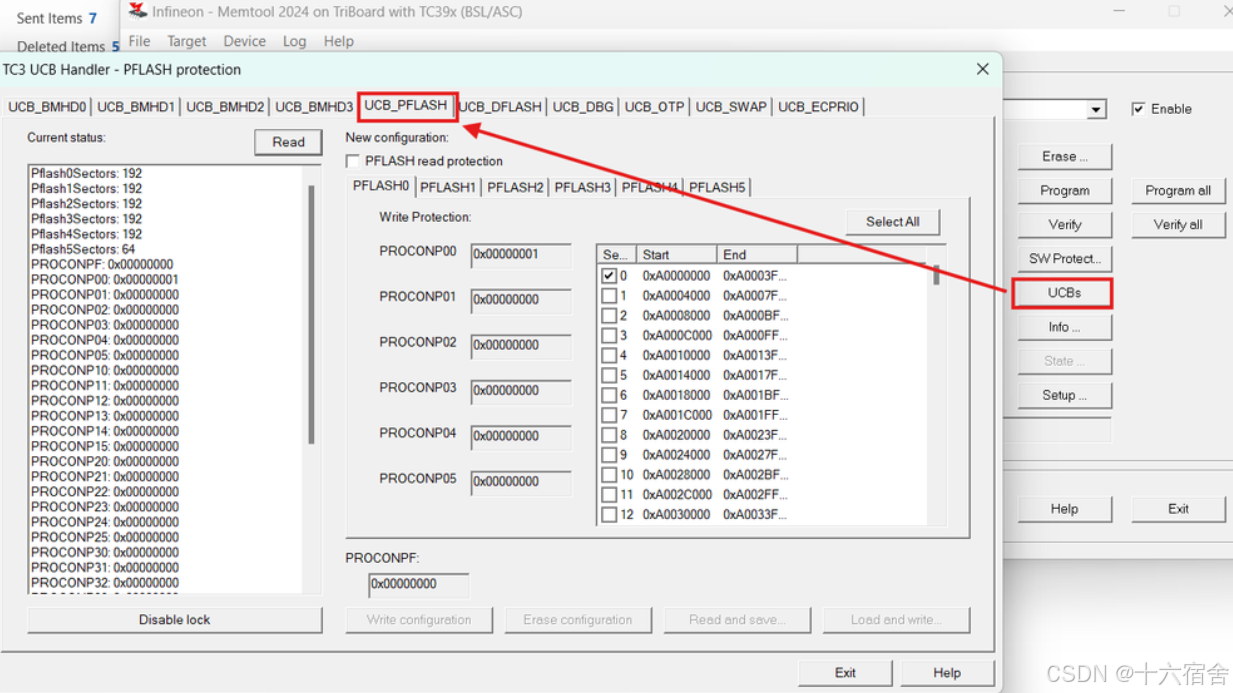The width and height of the screenshot is (1233, 693).
Task: Click the Select All button
Action: 892,222
